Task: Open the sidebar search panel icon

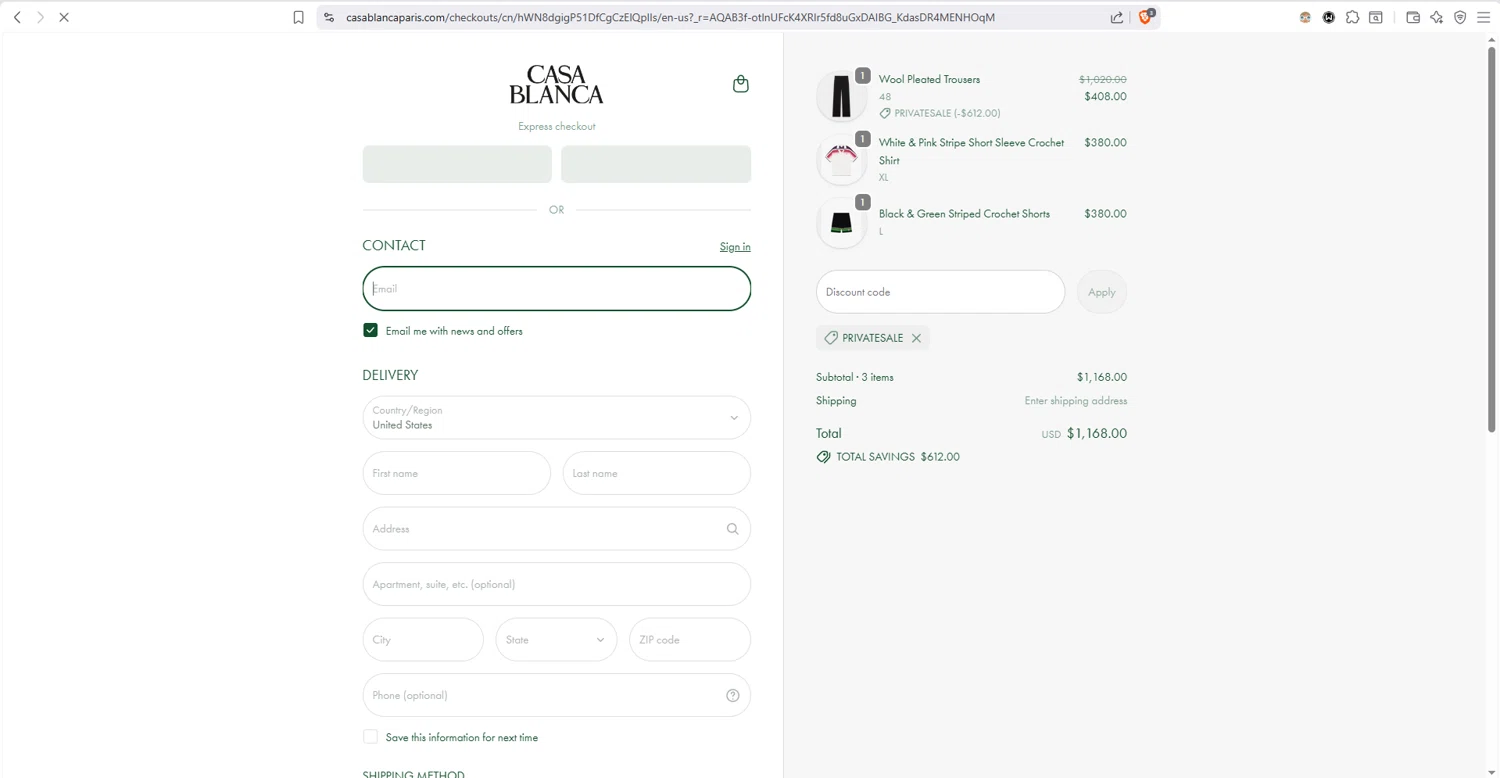Action: (1376, 17)
